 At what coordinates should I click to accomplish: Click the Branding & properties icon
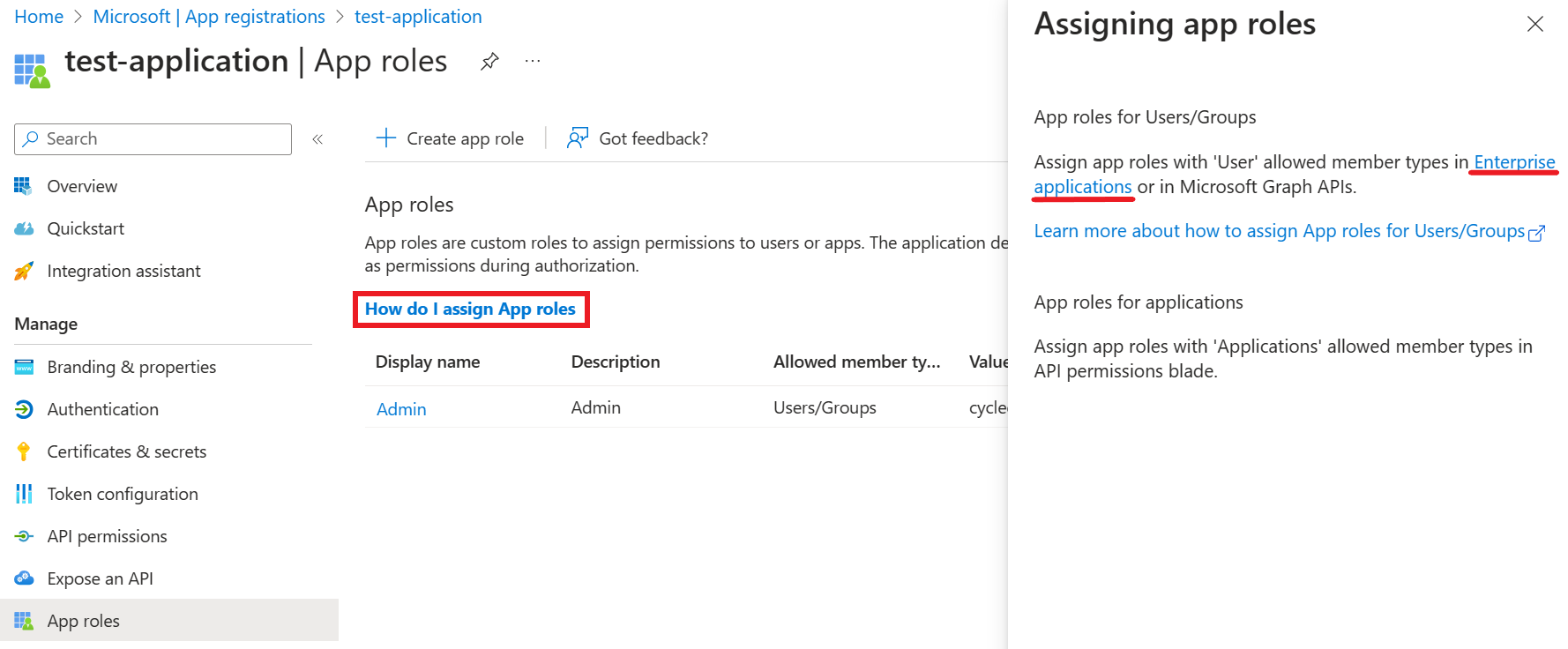[x=24, y=367]
